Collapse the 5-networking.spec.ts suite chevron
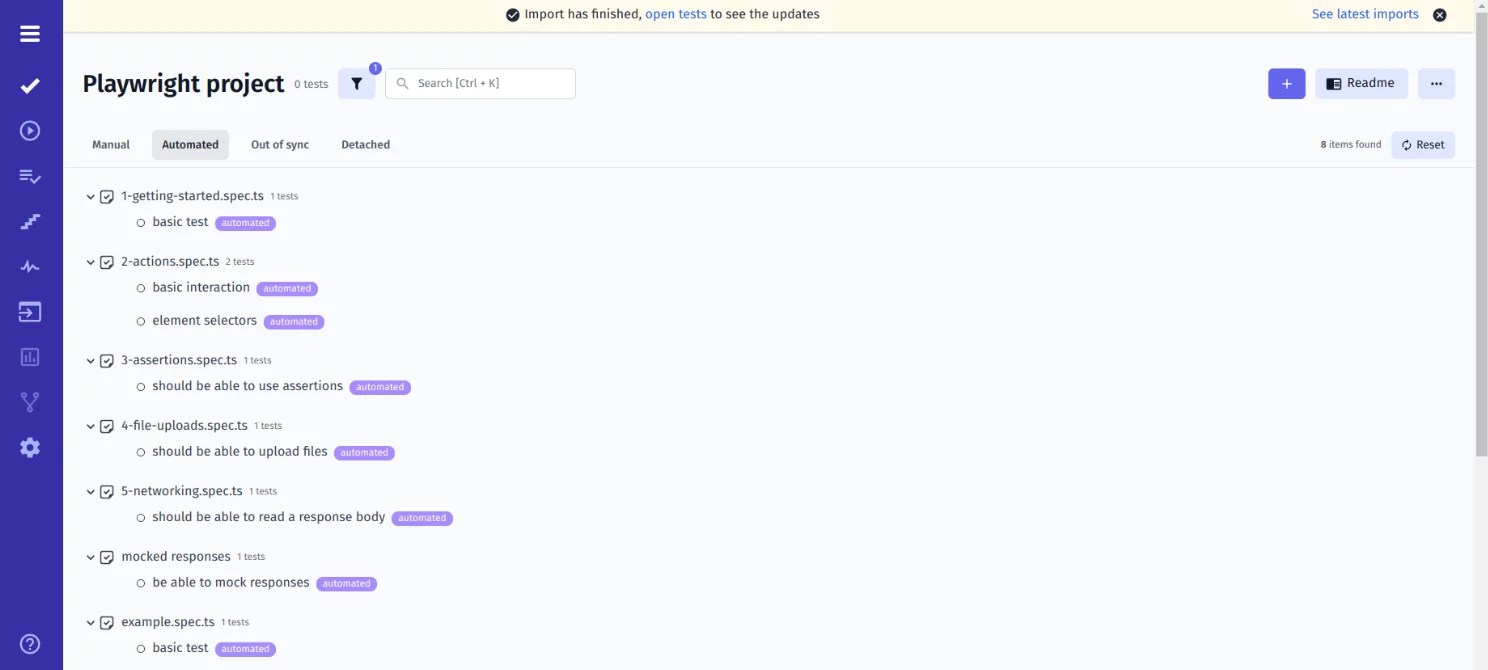Image resolution: width=1488 pixels, height=670 pixels. (90, 491)
